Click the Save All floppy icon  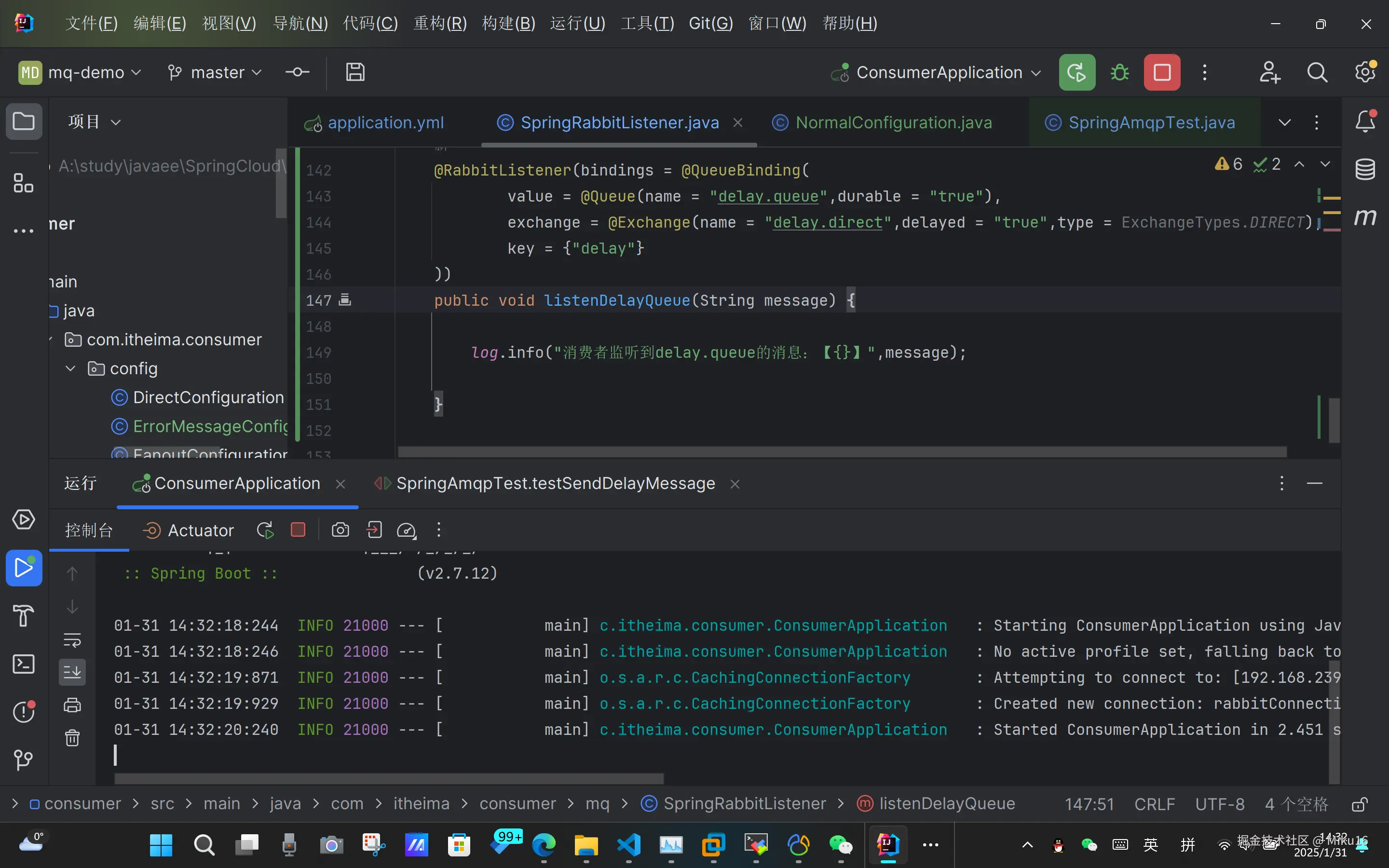click(354, 72)
